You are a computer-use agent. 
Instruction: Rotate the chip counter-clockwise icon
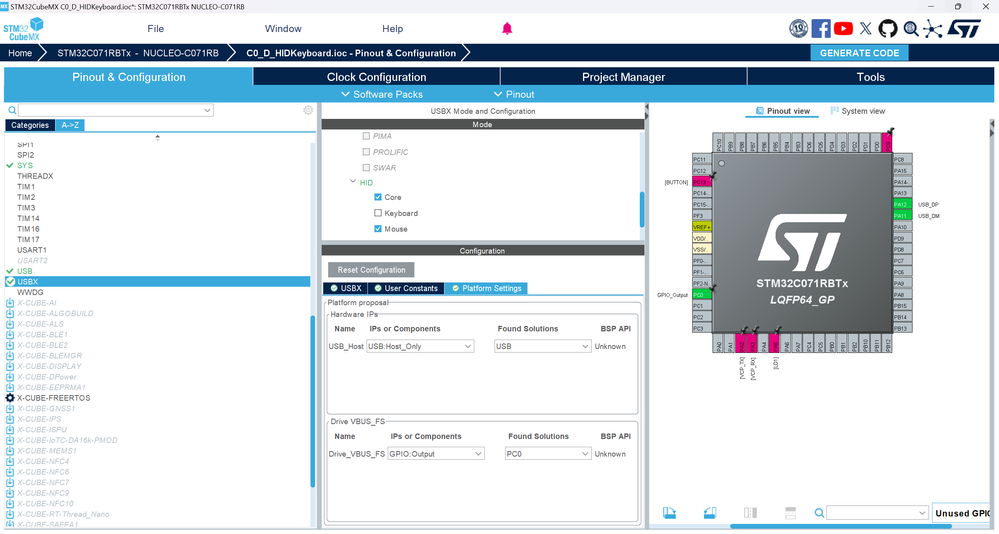click(x=710, y=513)
